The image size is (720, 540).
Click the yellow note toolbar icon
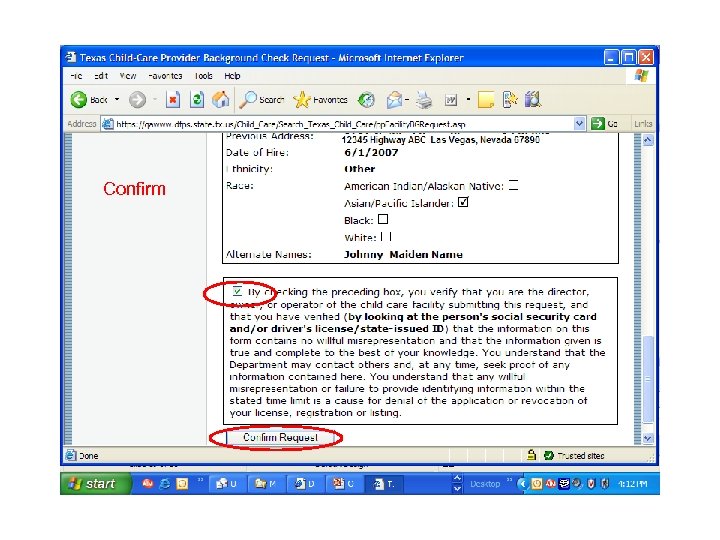(486, 99)
